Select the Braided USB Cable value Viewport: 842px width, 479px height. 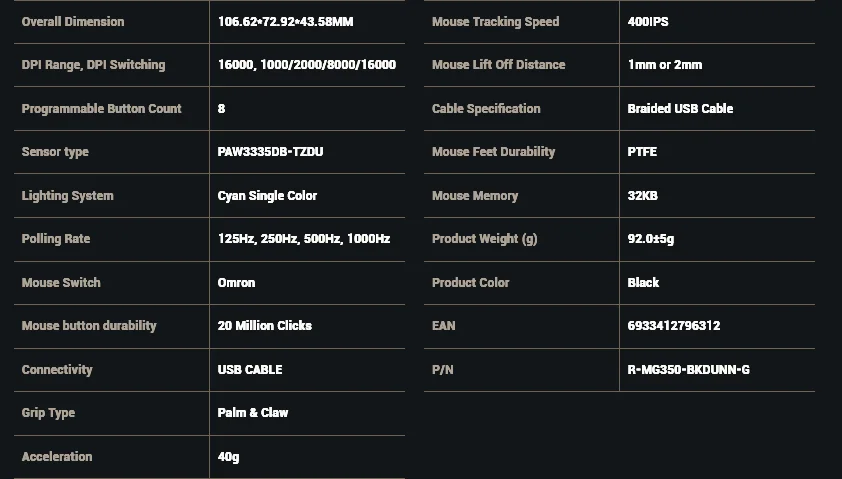pos(680,109)
